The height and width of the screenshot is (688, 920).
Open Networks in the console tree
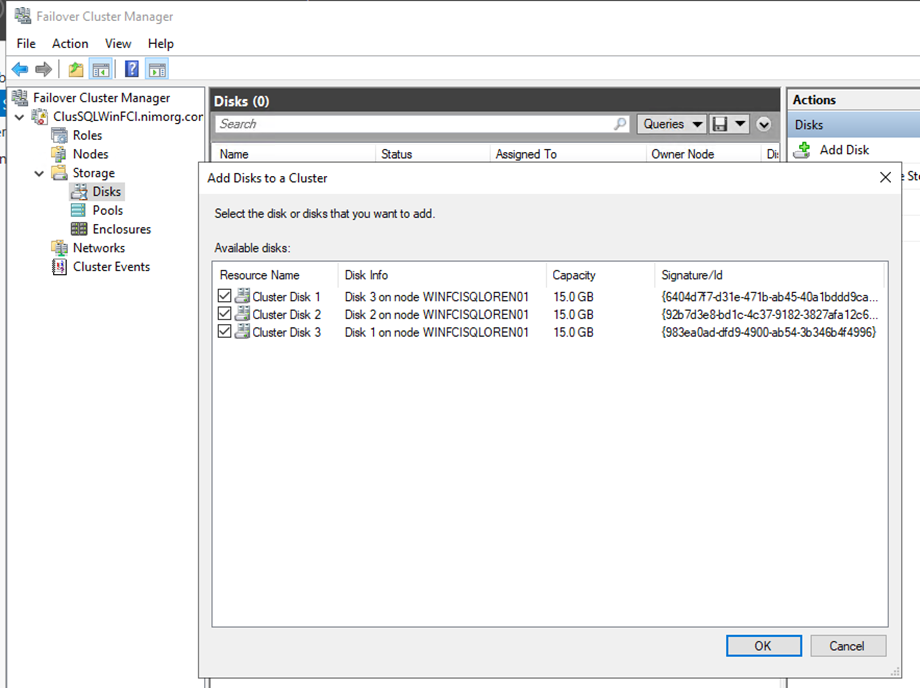pyautogui.click(x=99, y=248)
